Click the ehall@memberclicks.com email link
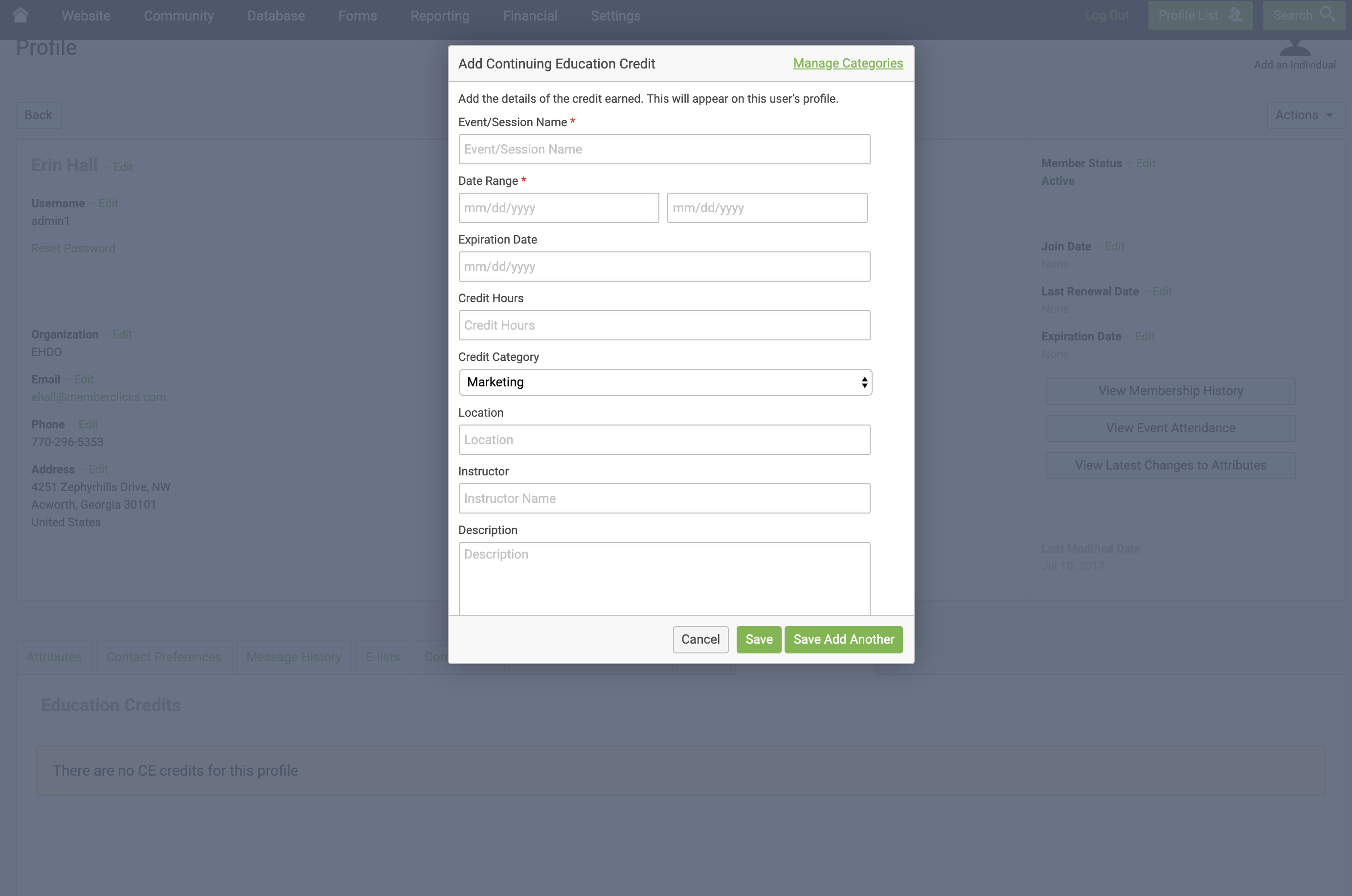1352x896 pixels. pos(98,397)
